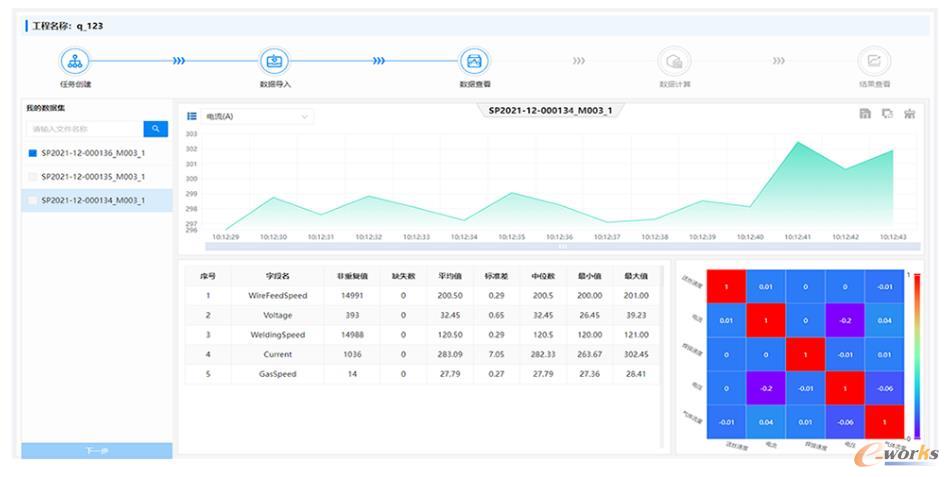
Task: Check dataset SP2021-12-000134_M003_1
Action: pos(33,200)
